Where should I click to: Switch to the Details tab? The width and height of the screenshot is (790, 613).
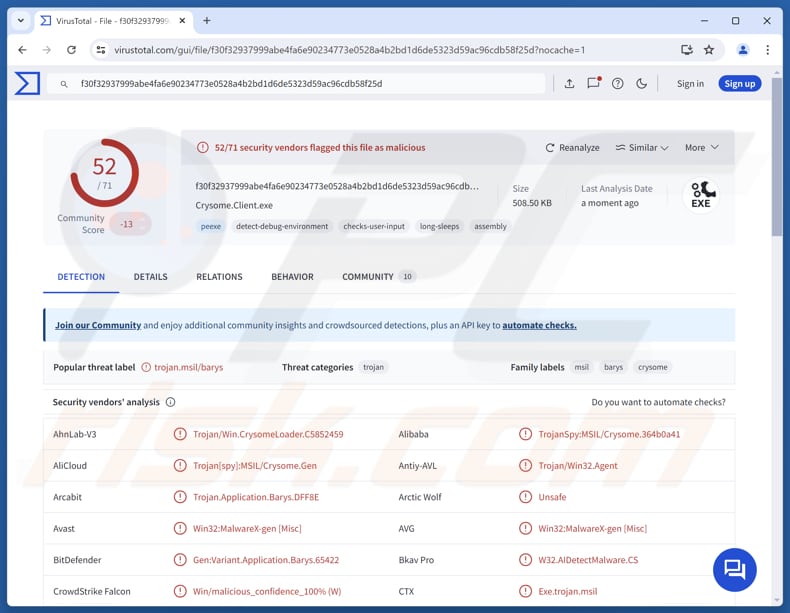pos(151,277)
